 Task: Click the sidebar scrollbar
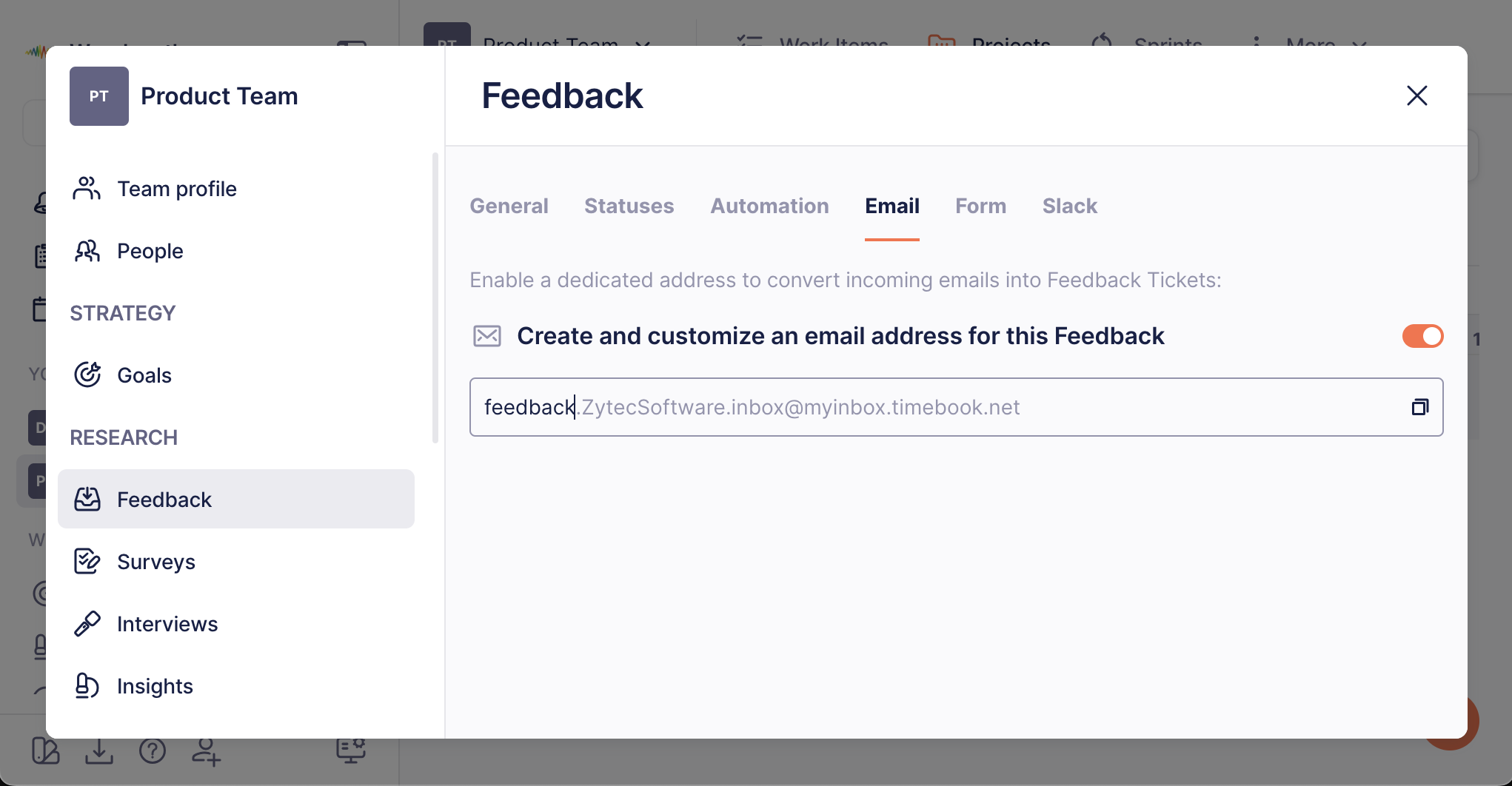point(435,298)
